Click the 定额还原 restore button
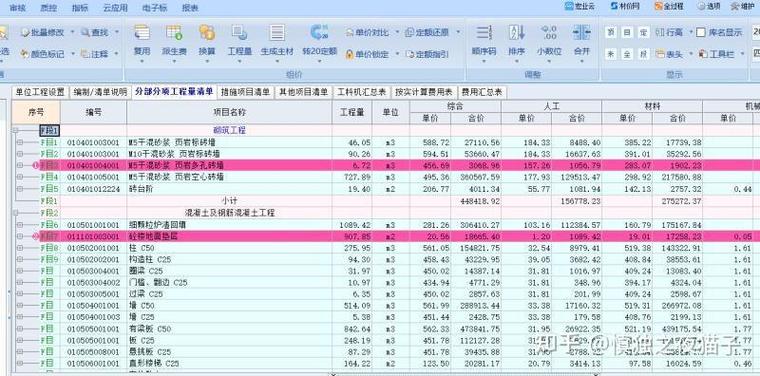The width and height of the screenshot is (760, 376). (x=427, y=32)
